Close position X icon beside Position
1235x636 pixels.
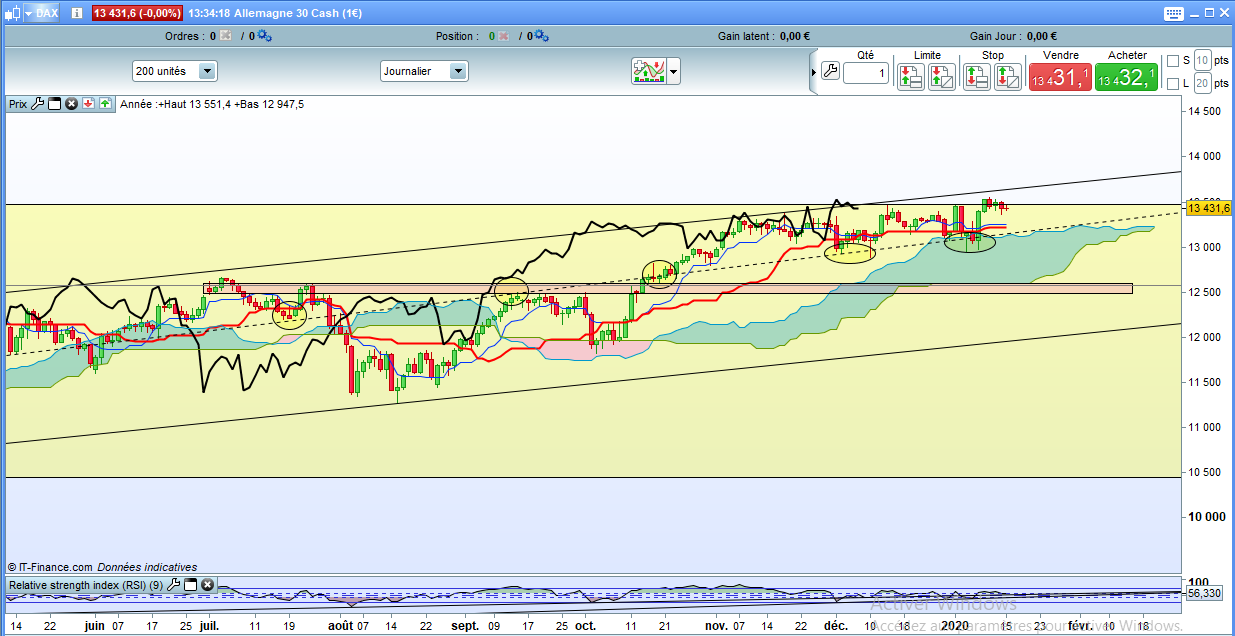coord(505,36)
